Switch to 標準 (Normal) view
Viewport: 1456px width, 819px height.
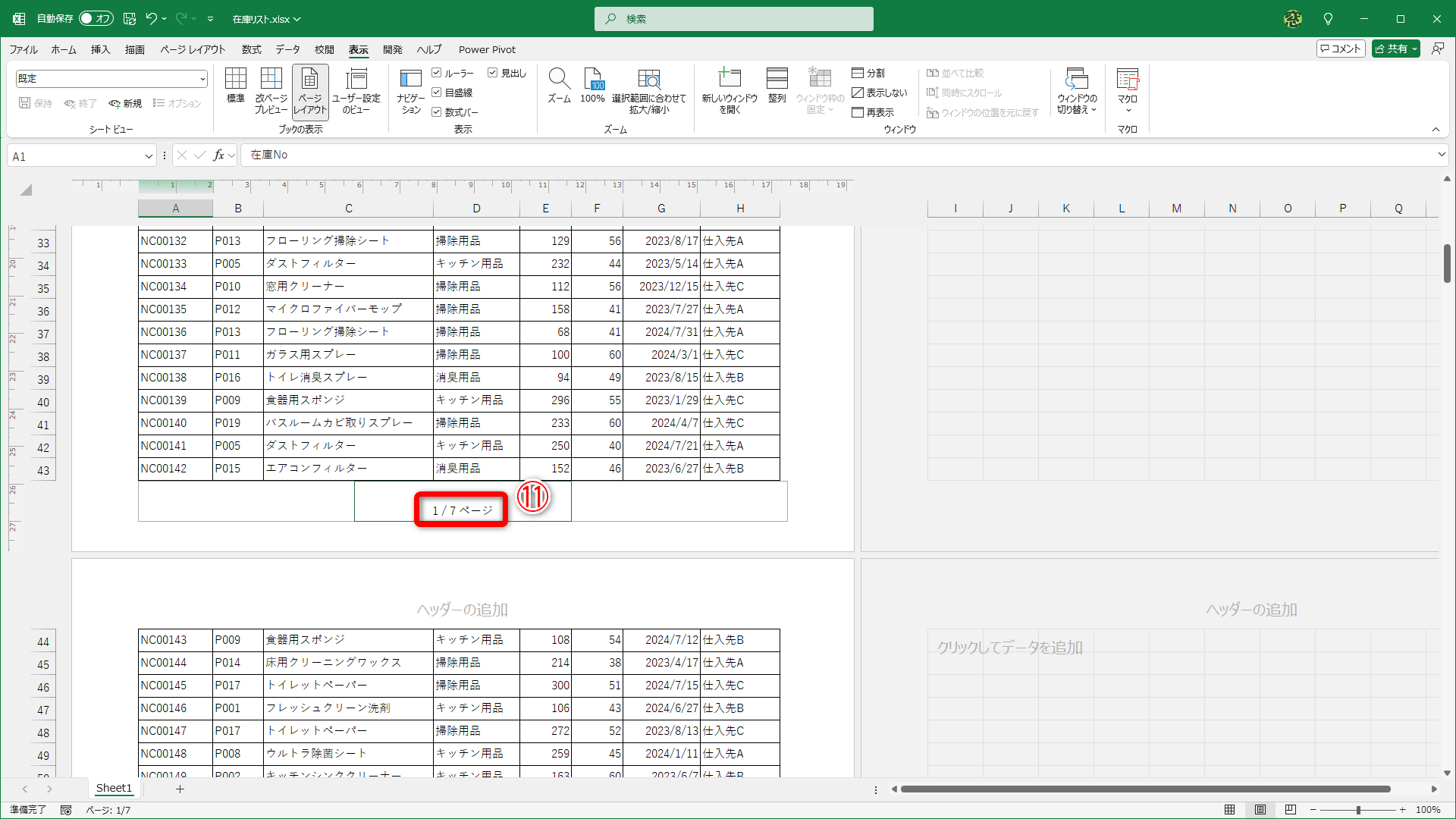coord(236,90)
